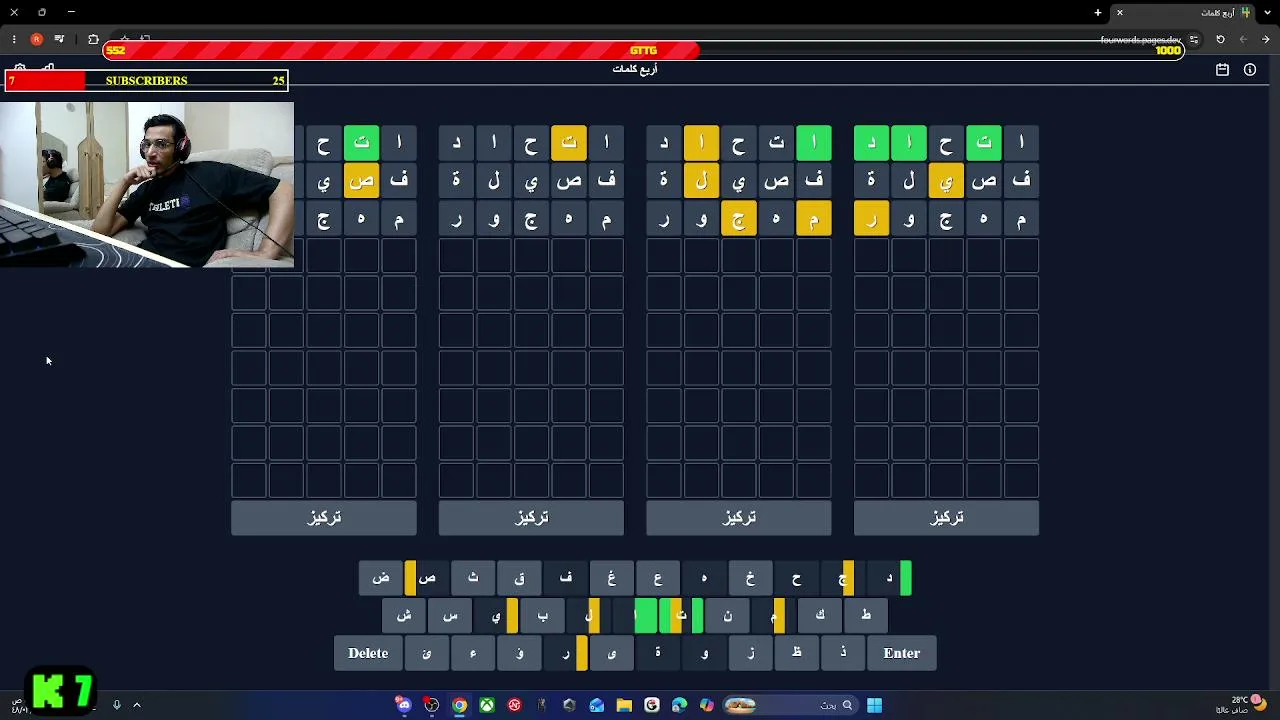This screenshot has width=1280, height=720.
Task: Click the د key on the on-screen keyboard
Action: tap(889, 578)
